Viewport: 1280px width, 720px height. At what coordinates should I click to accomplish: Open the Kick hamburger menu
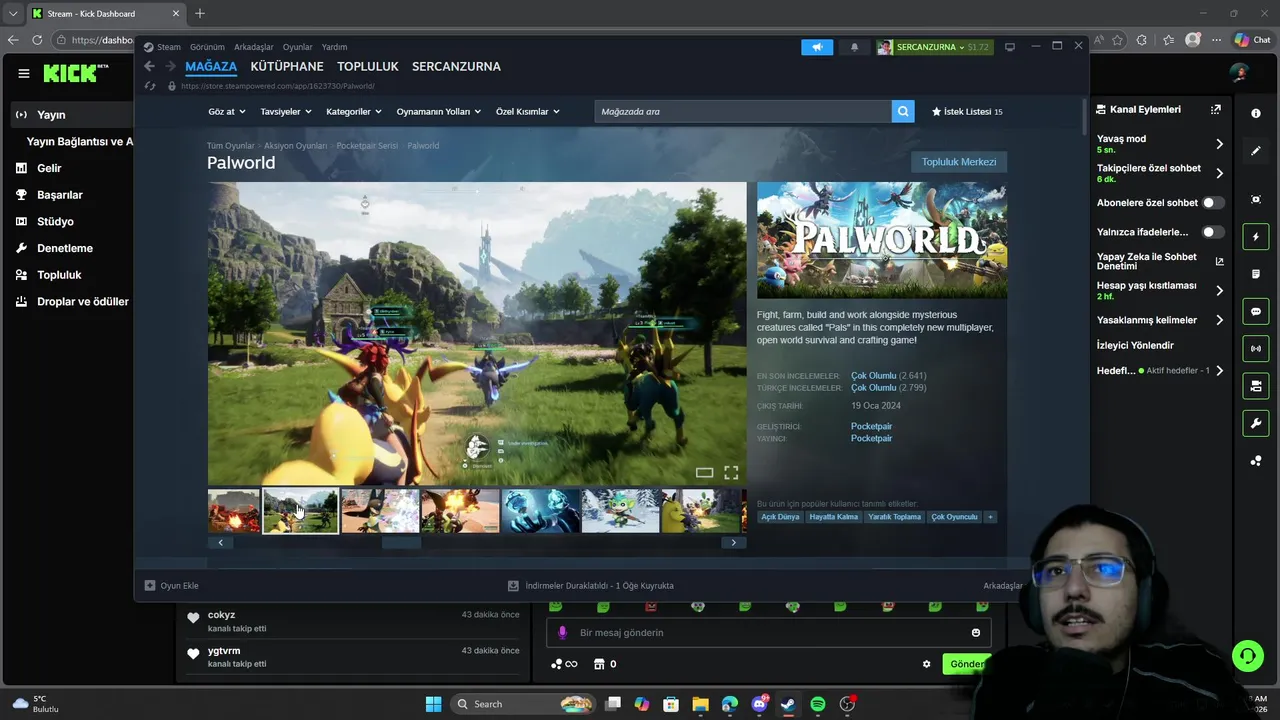[23, 73]
